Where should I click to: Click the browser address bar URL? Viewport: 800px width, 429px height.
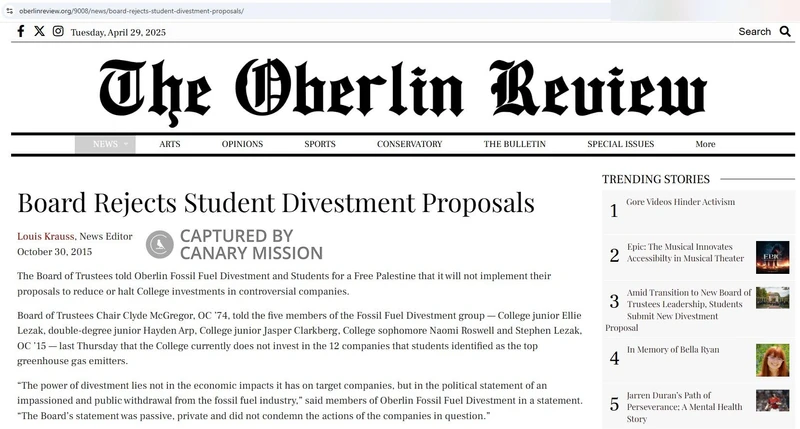(130, 10)
